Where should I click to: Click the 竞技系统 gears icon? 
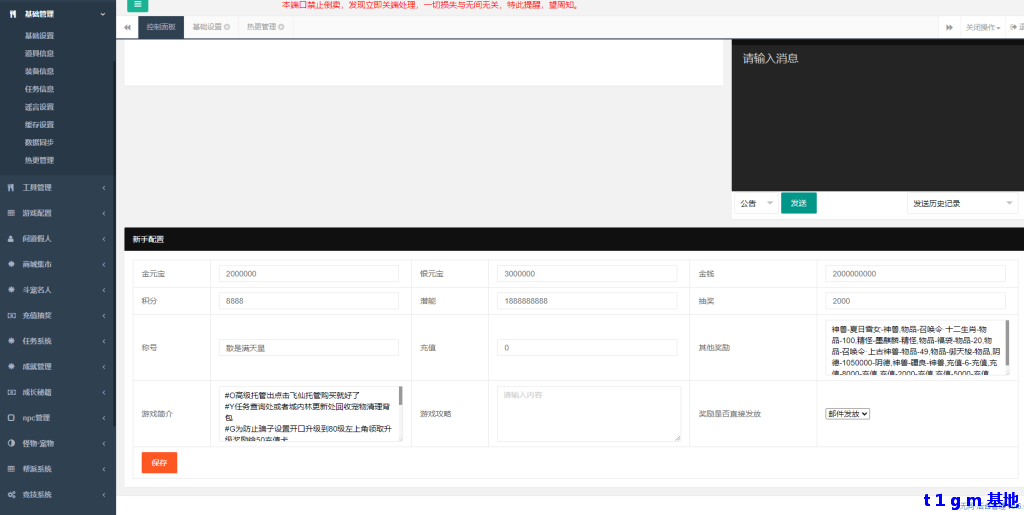click(10, 495)
